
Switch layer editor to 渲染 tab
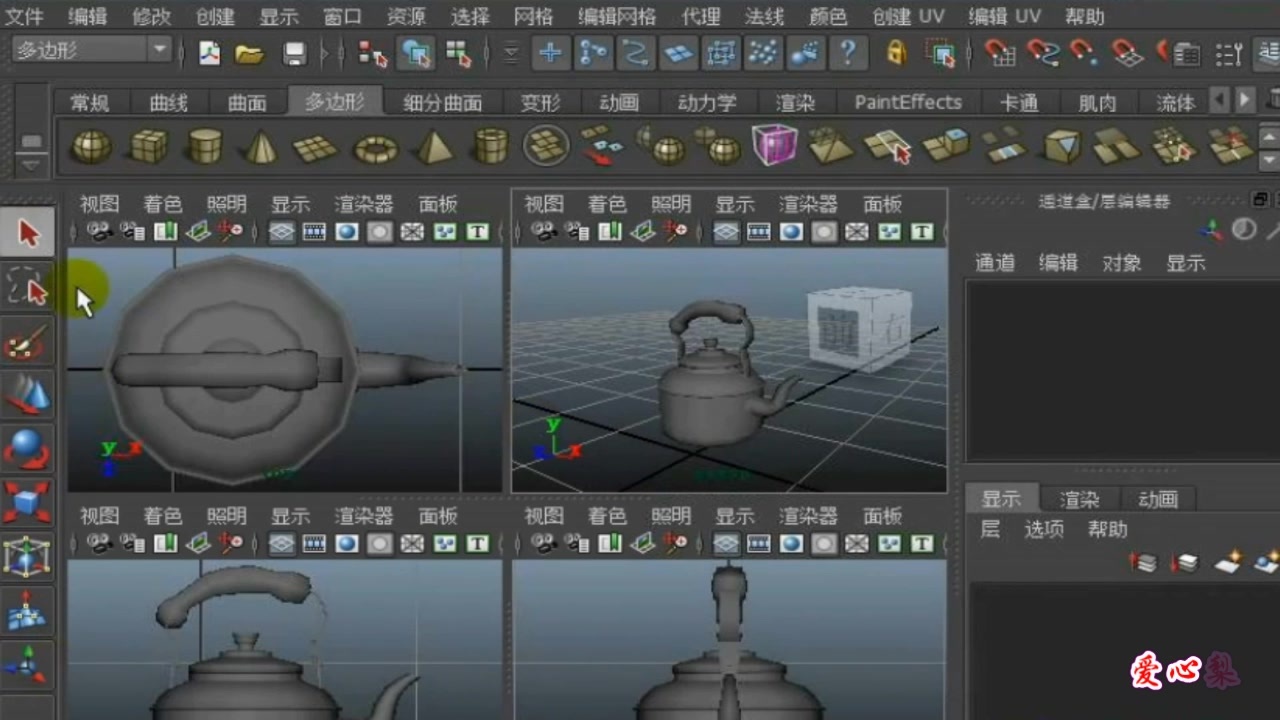coord(1080,499)
